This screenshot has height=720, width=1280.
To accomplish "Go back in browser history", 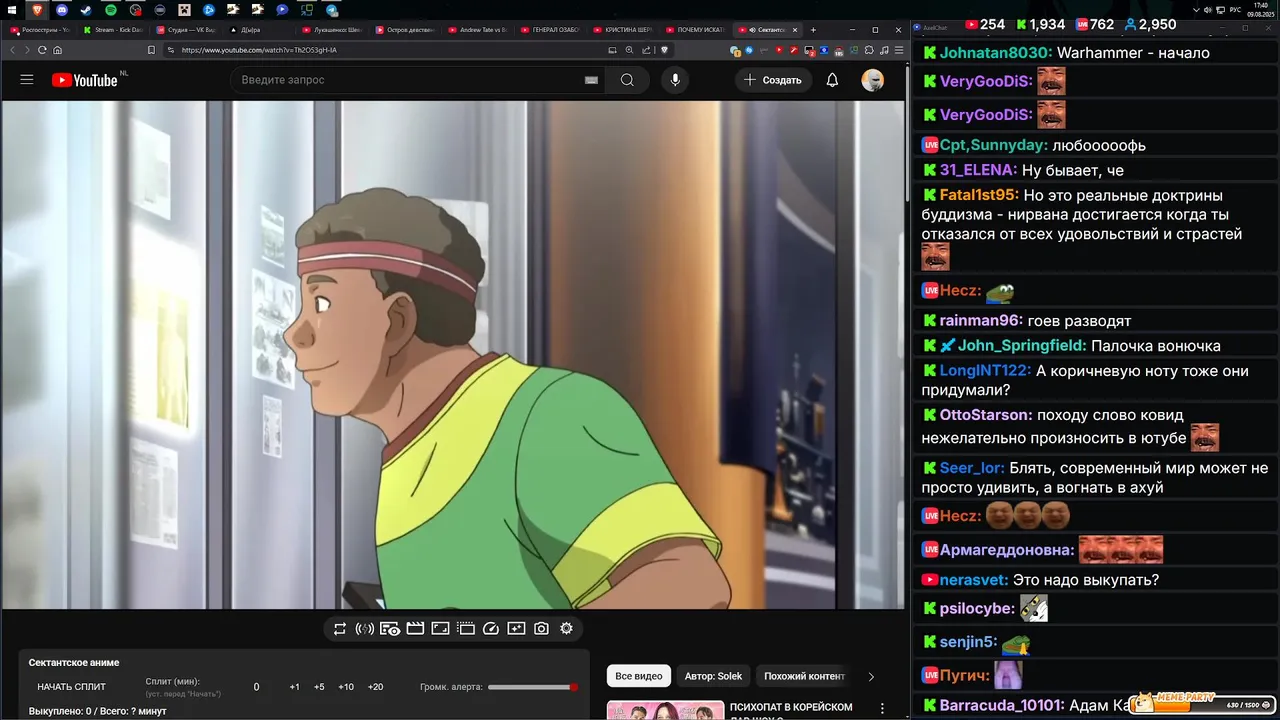I will point(13,50).
